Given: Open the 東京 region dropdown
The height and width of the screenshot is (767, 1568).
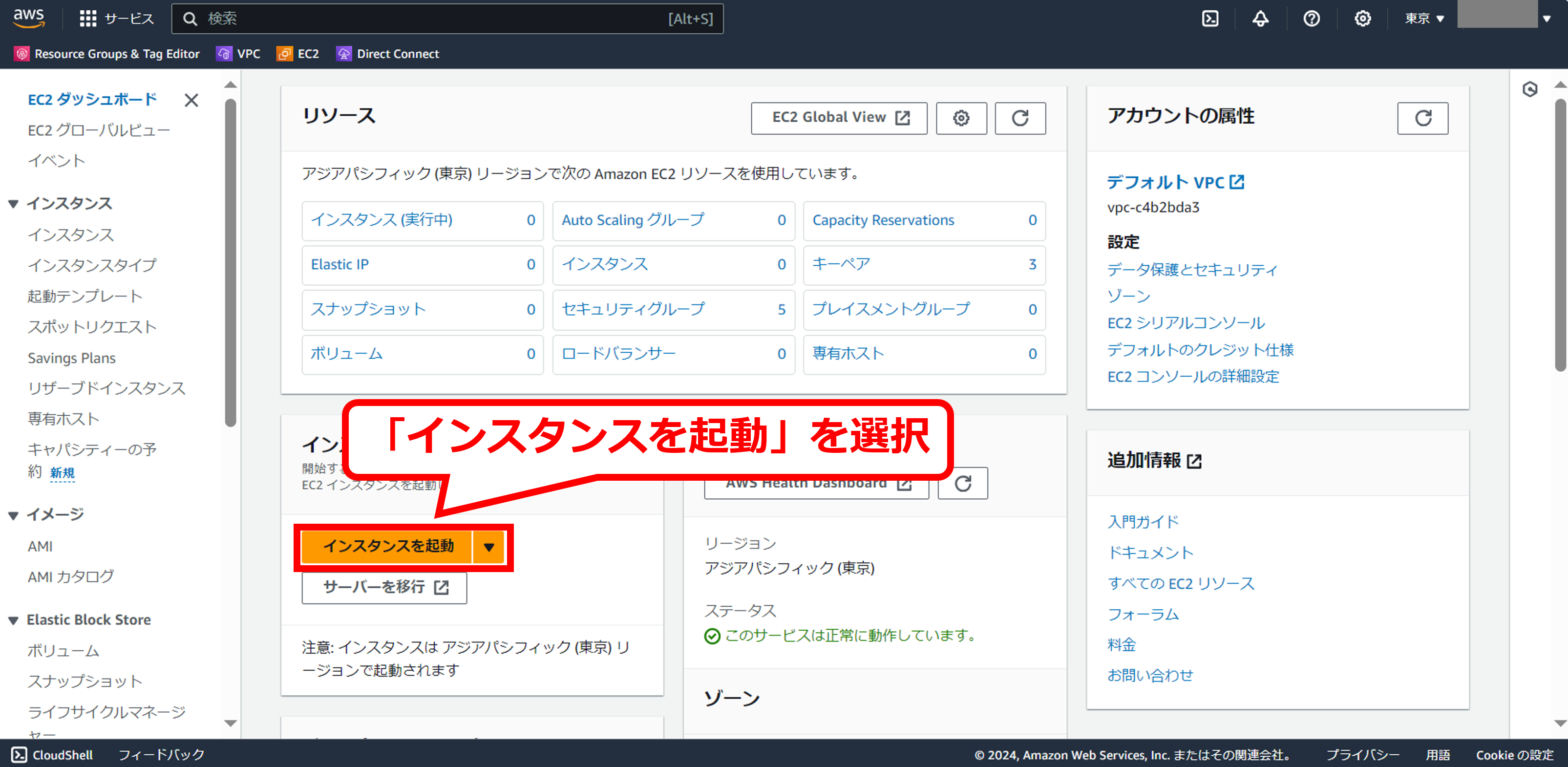Looking at the screenshot, I should [1424, 19].
